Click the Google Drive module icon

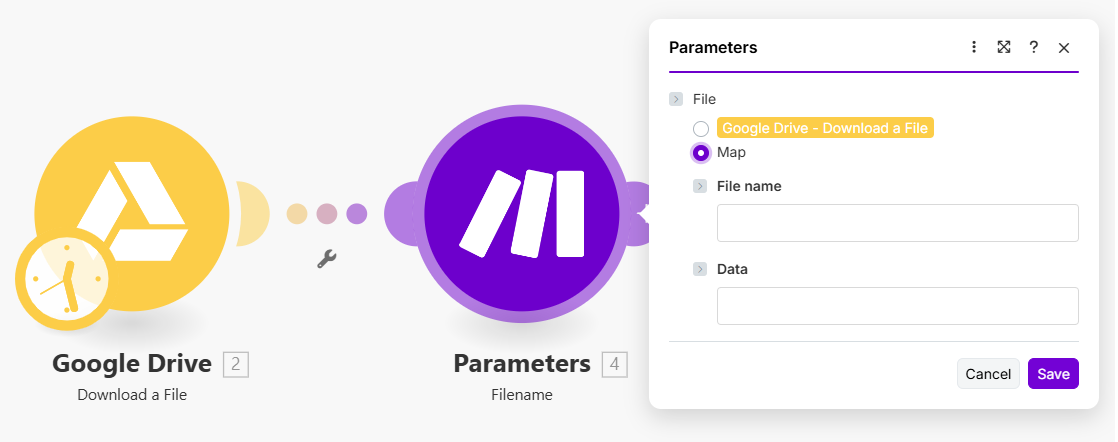[132, 211]
